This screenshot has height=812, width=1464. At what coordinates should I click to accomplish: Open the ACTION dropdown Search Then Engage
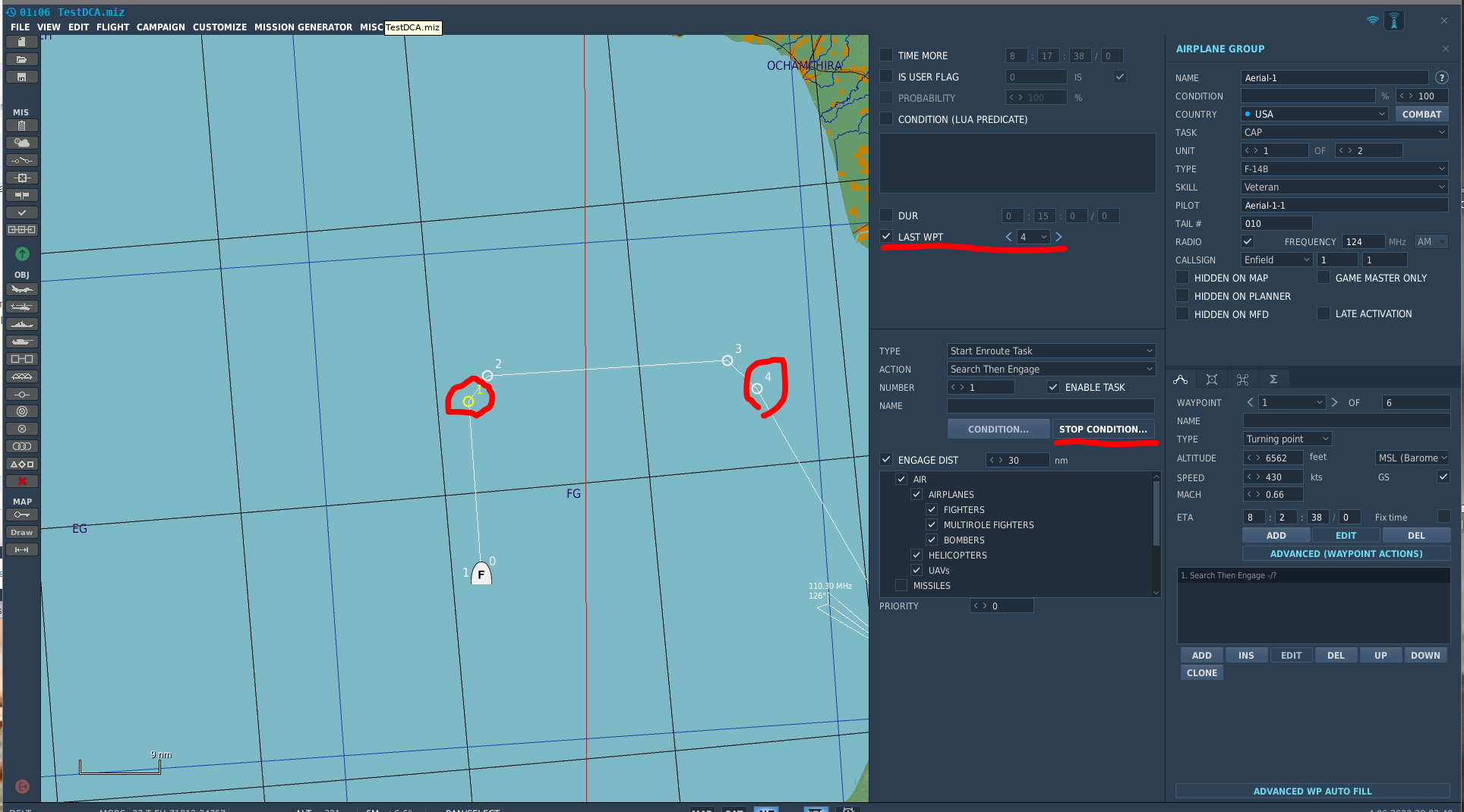pyautogui.click(x=1051, y=369)
